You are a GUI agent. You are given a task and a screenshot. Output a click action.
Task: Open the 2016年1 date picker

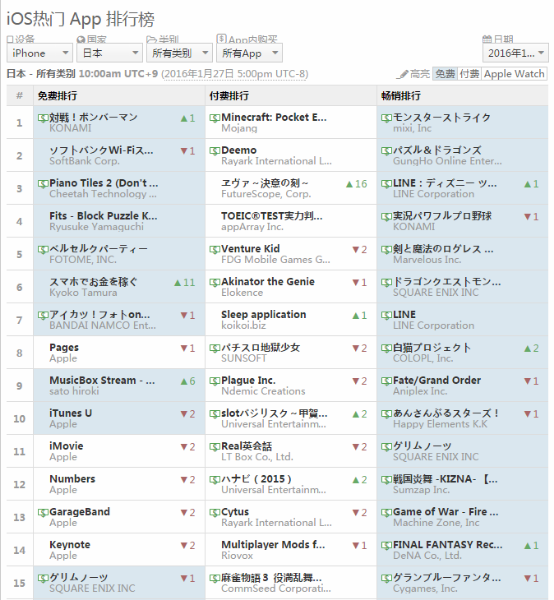(x=515, y=53)
